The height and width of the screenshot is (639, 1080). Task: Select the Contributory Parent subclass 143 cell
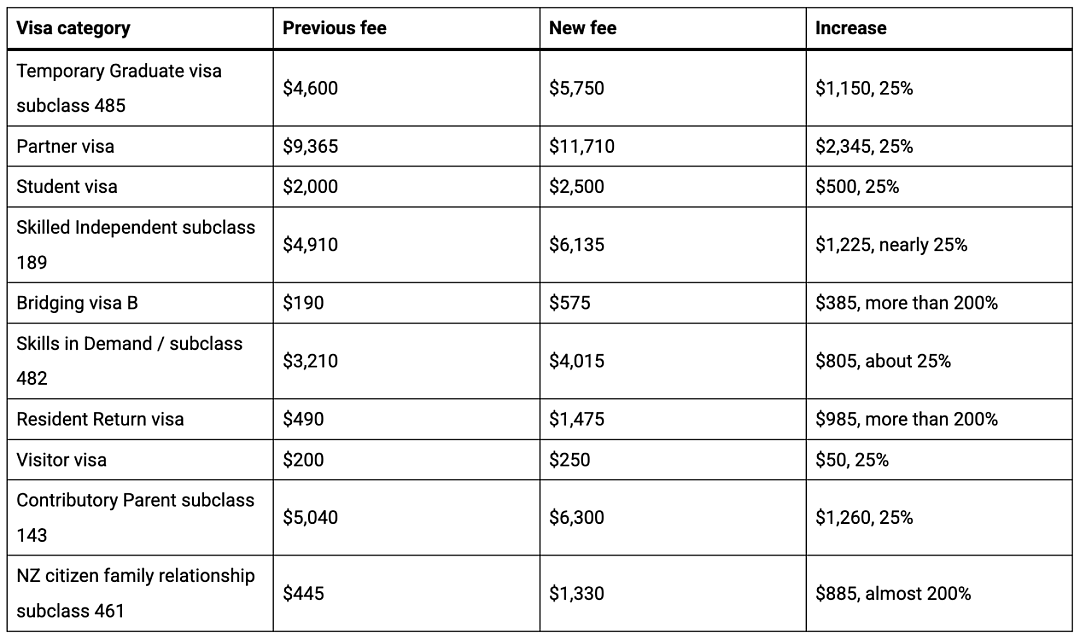[x=141, y=518]
